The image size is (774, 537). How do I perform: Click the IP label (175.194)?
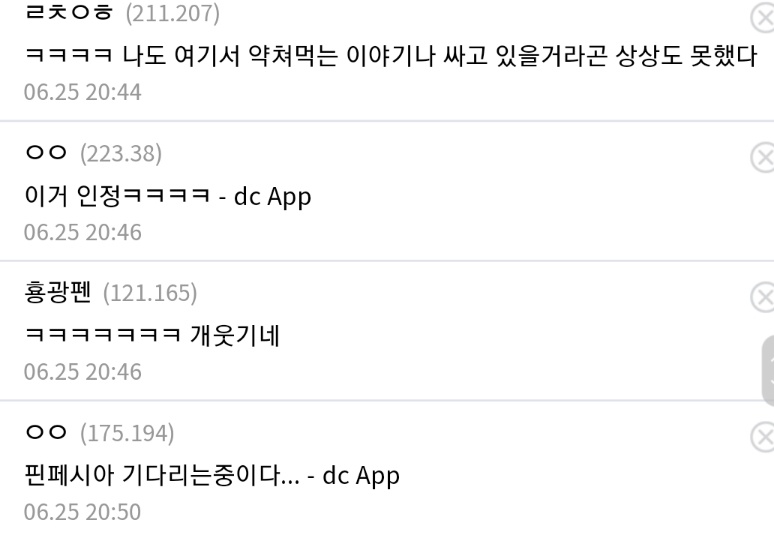tap(127, 433)
